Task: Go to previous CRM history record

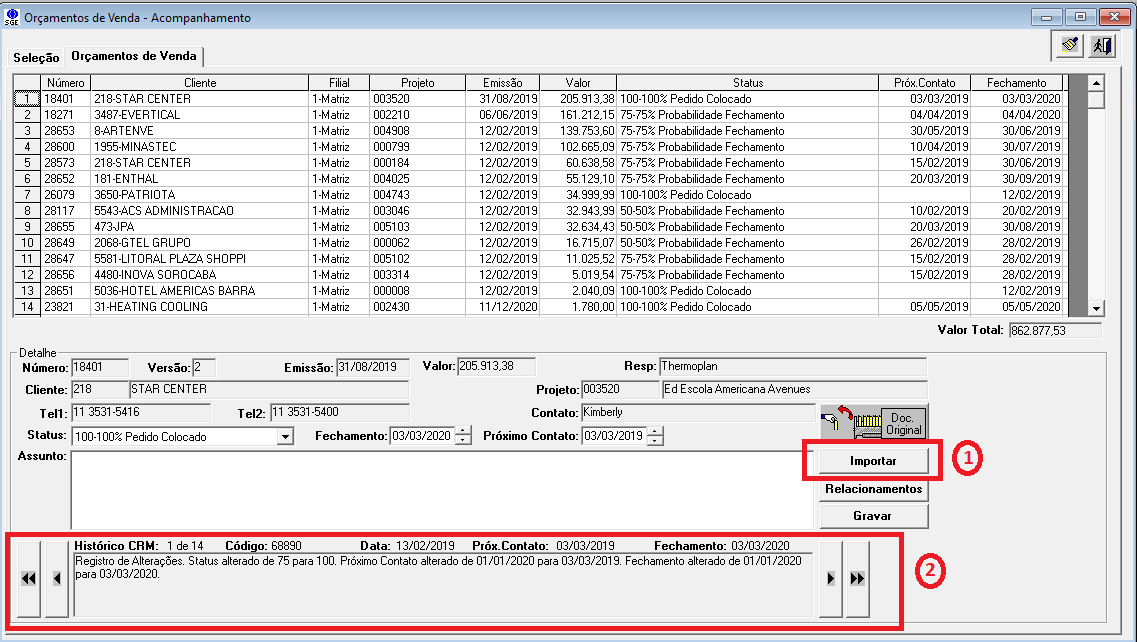Action: (58, 579)
